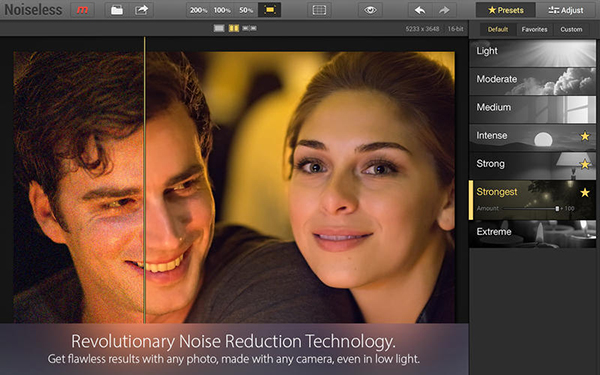Set zoom to 200%
The image size is (600, 375).
pos(198,10)
